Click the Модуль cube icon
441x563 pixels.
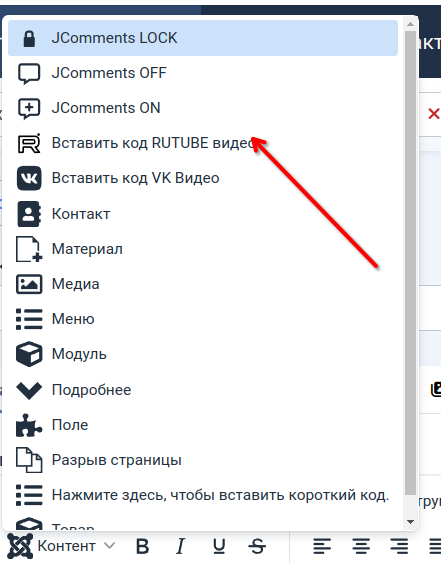pyautogui.click(x=29, y=354)
